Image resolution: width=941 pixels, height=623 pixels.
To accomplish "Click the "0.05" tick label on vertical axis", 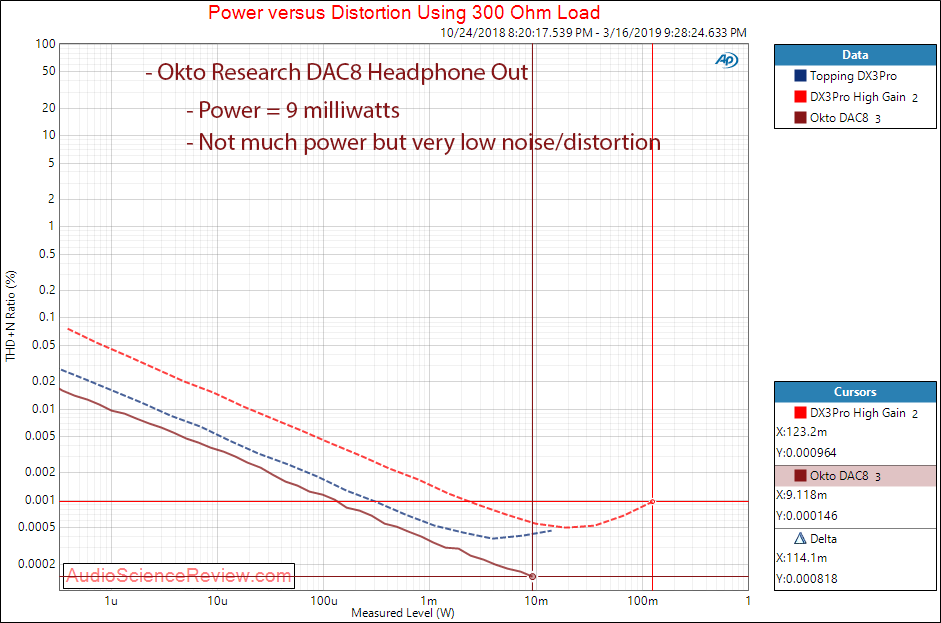I will 43,345.
